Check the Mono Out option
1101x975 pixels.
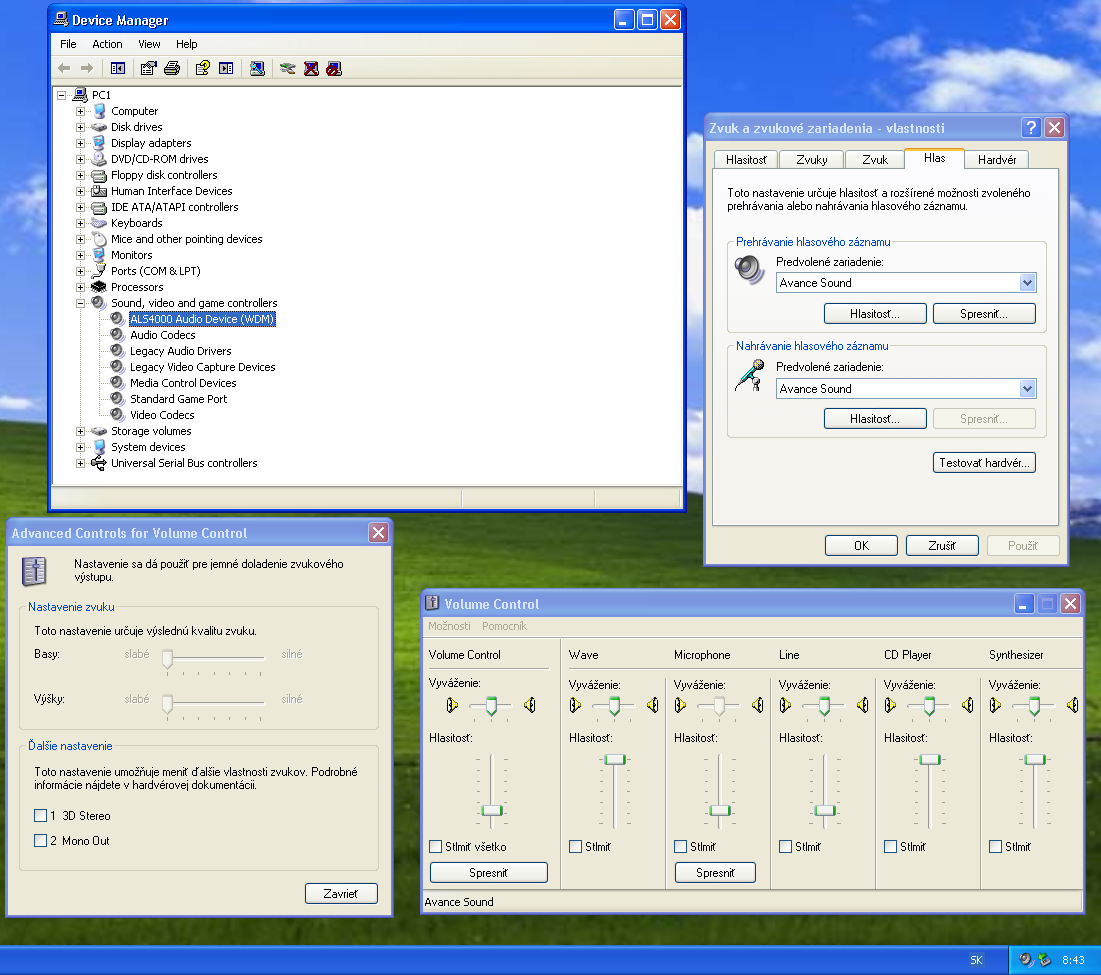41,841
